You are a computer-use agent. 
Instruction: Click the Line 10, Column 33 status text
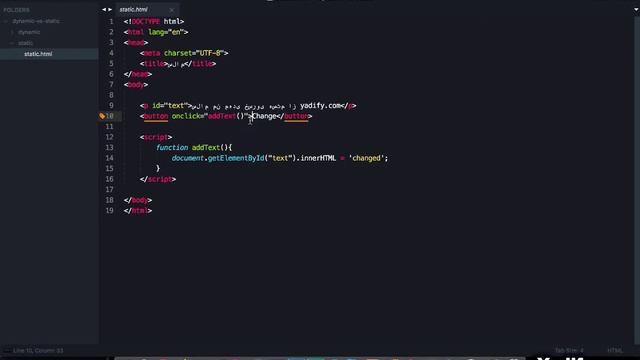click(38, 351)
